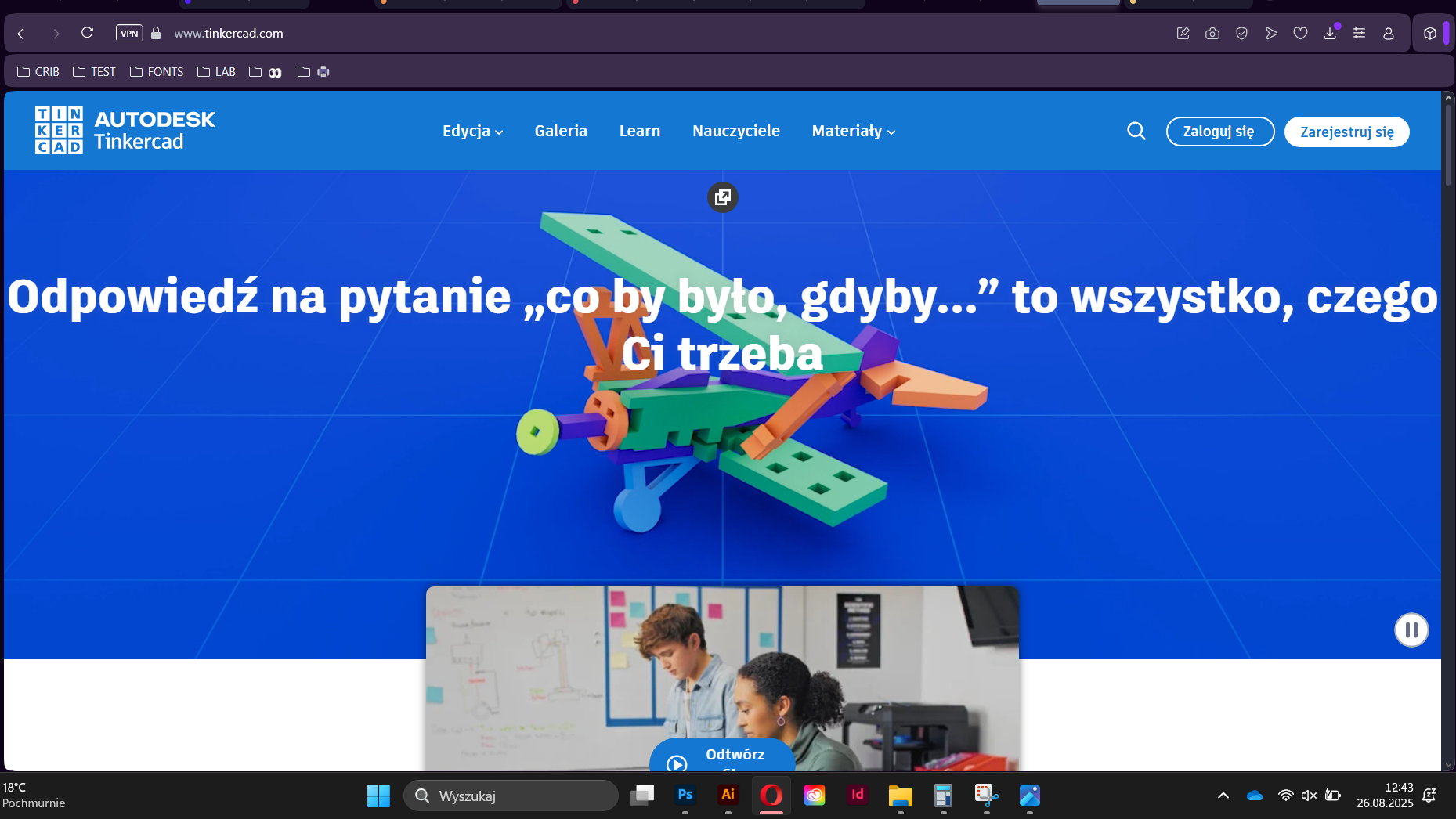1456x819 pixels.
Task: Pause the hero animation playback
Action: coord(1411,630)
